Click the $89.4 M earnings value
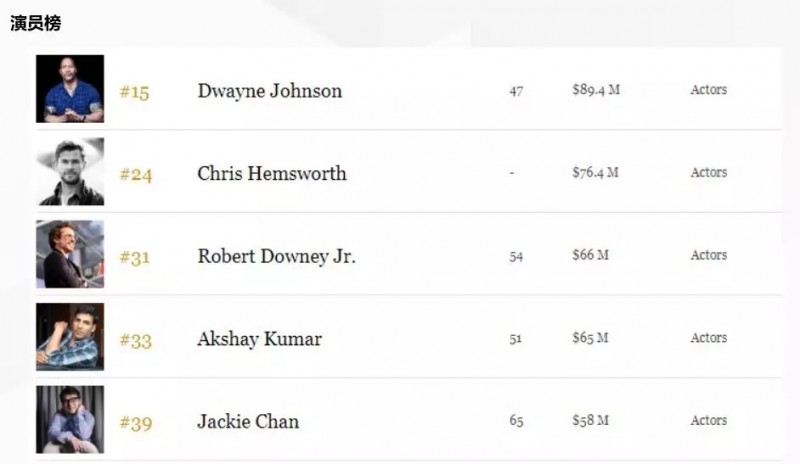 pos(596,90)
